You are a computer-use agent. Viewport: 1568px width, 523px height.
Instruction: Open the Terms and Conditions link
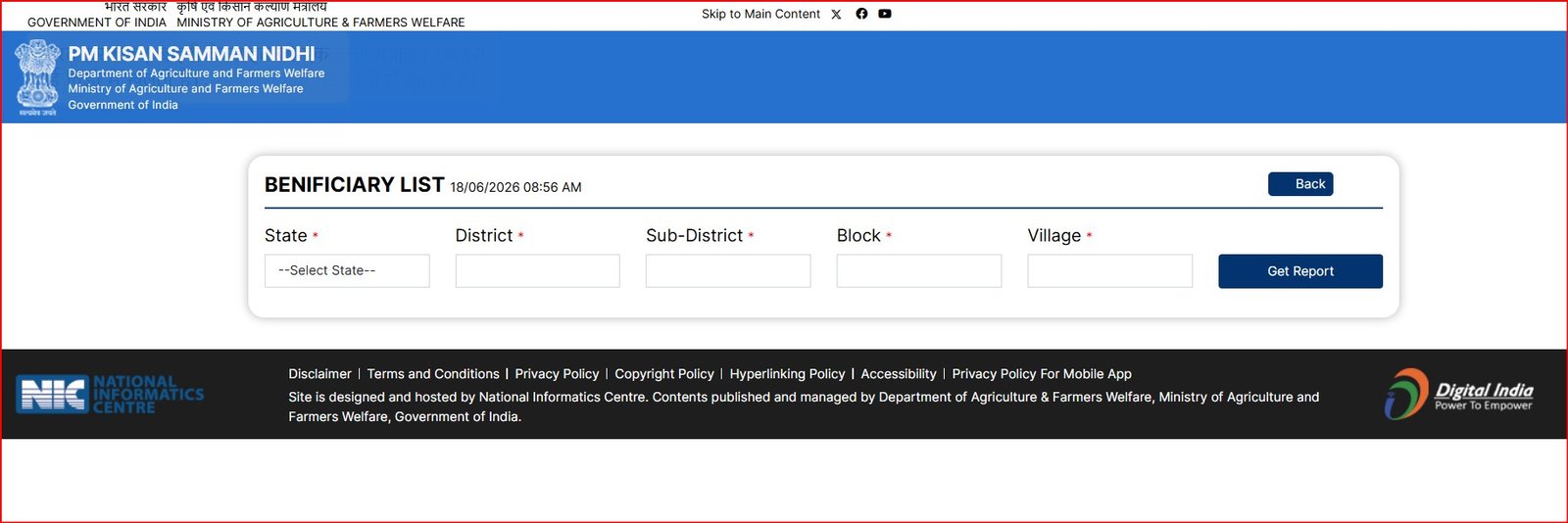pos(433,374)
